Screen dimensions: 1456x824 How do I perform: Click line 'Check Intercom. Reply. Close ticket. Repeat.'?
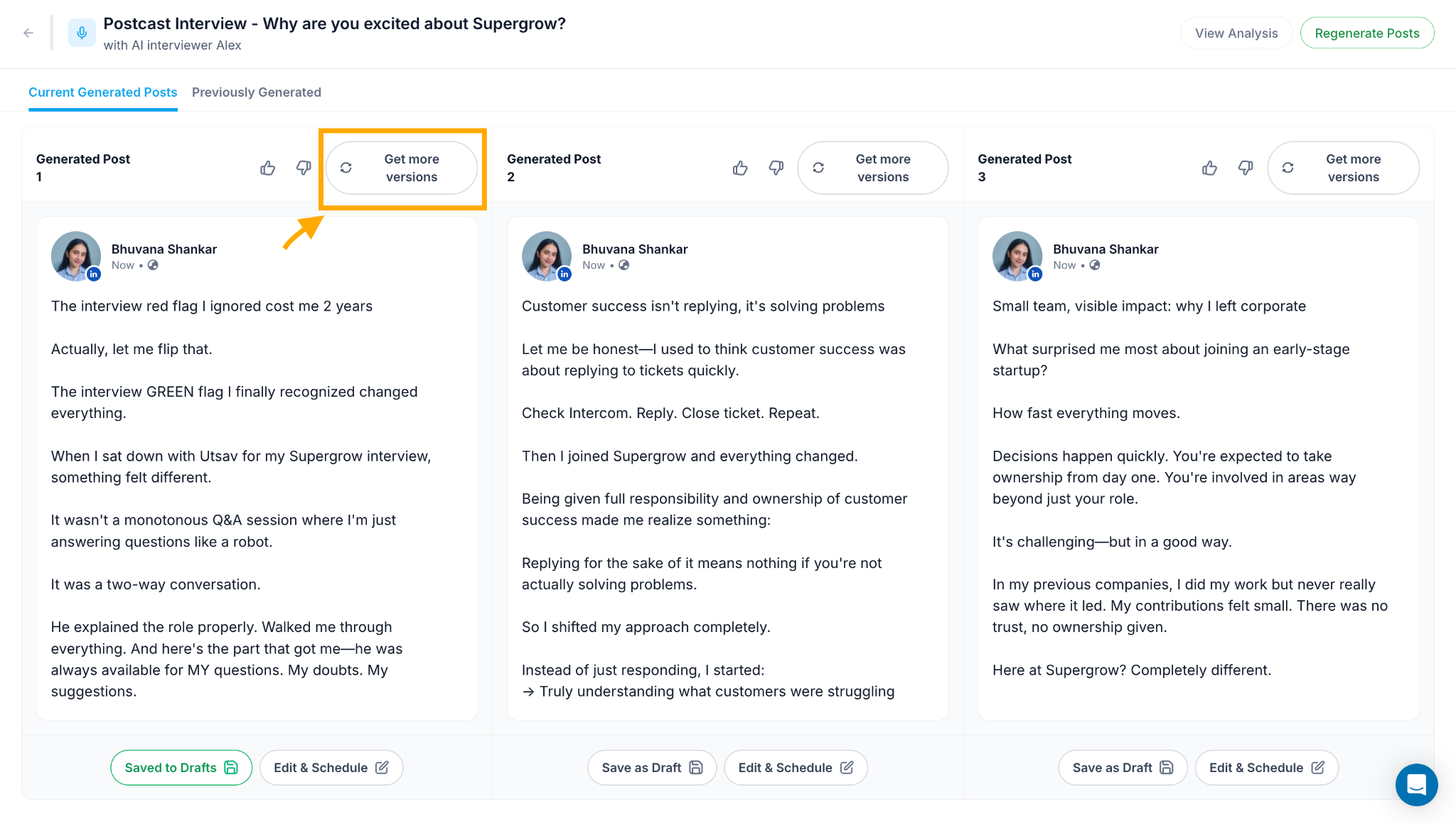click(670, 413)
